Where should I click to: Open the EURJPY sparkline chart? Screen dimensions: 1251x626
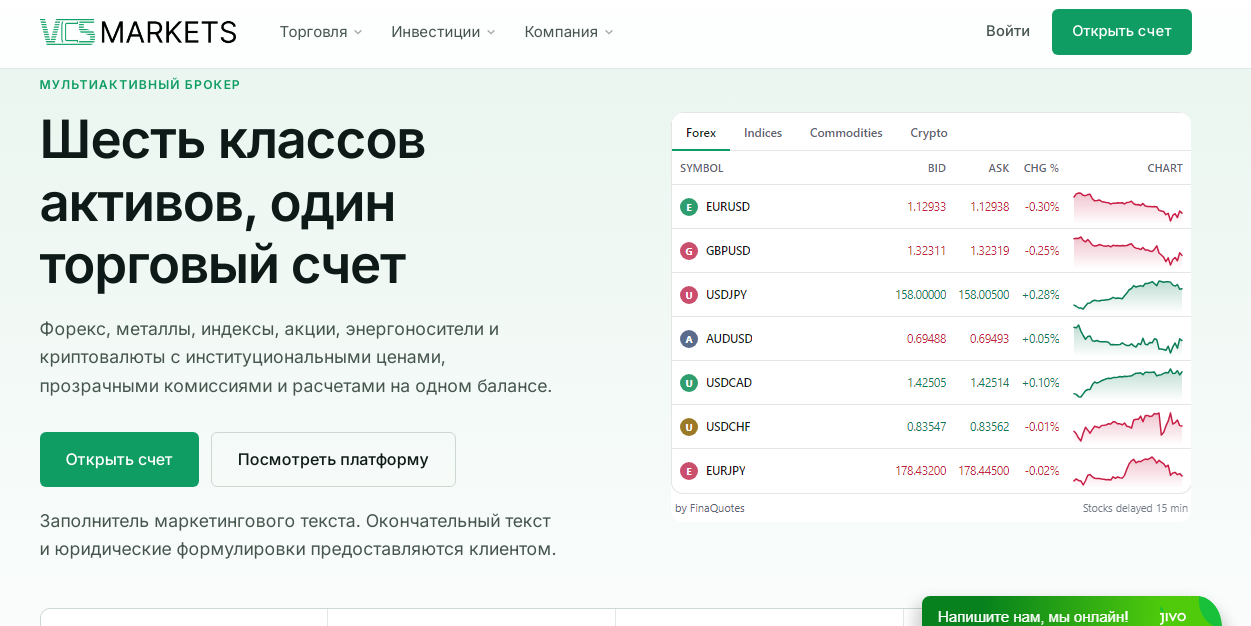[x=1128, y=471]
